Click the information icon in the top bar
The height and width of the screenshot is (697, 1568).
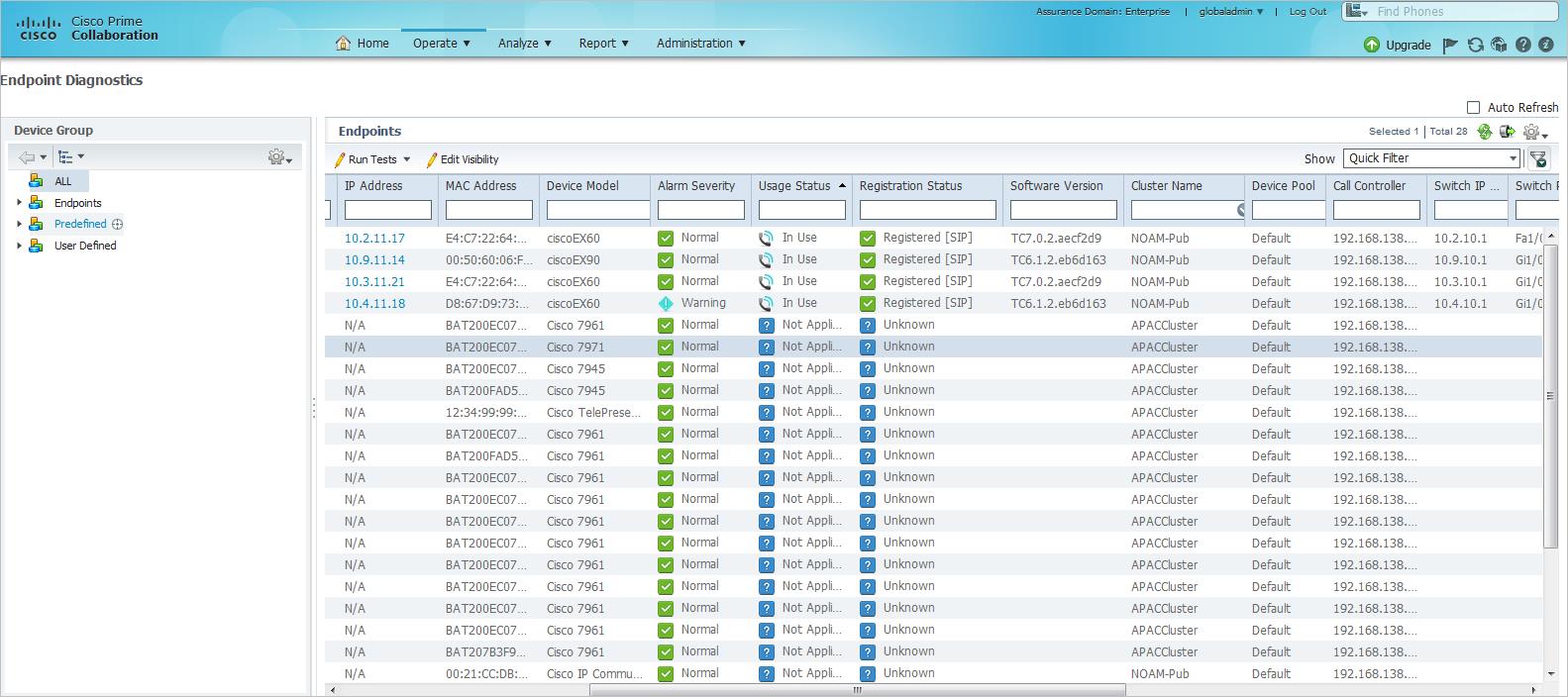[x=1546, y=45]
